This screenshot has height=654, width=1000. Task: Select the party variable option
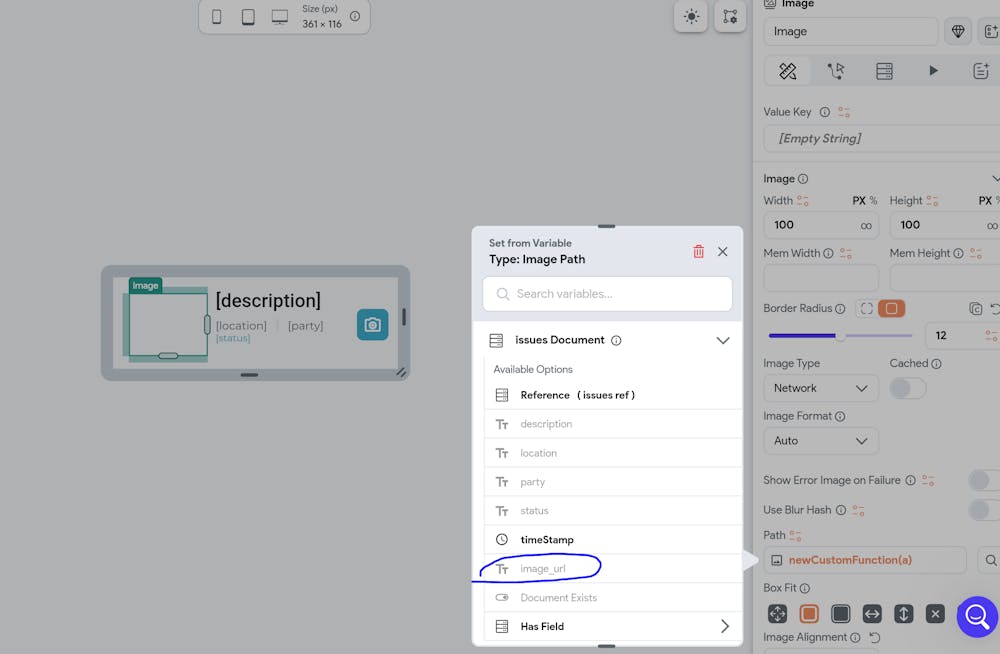(613, 482)
